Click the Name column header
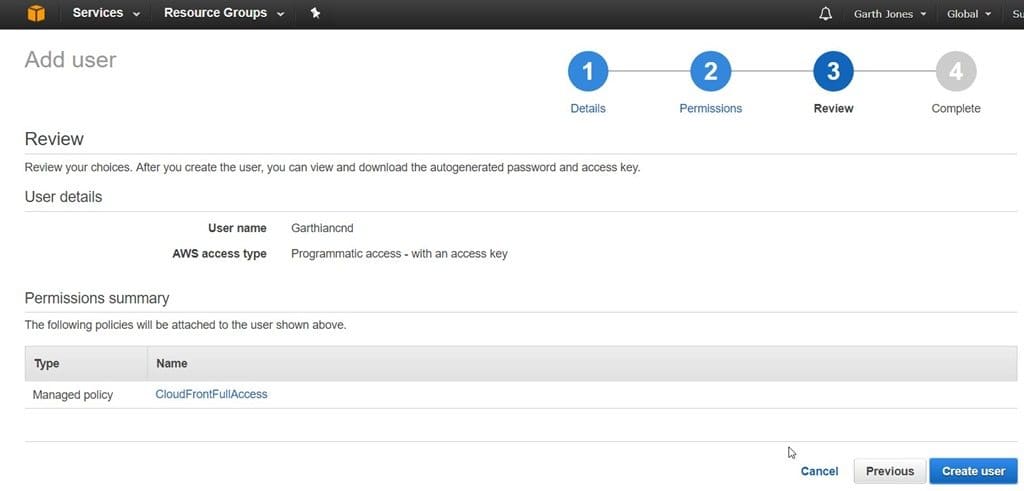 click(x=172, y=364)
